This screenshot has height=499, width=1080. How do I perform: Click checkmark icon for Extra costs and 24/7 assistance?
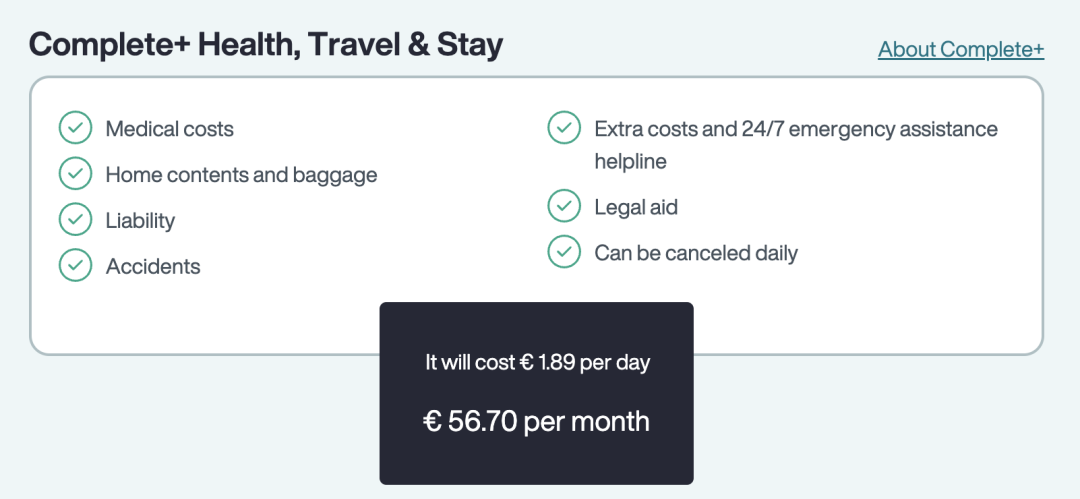click(564, 128)
